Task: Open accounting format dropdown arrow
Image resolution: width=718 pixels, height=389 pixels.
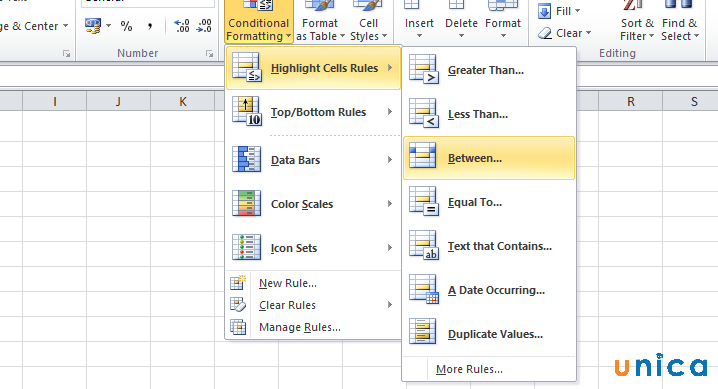Action: (x=109, y=26)
